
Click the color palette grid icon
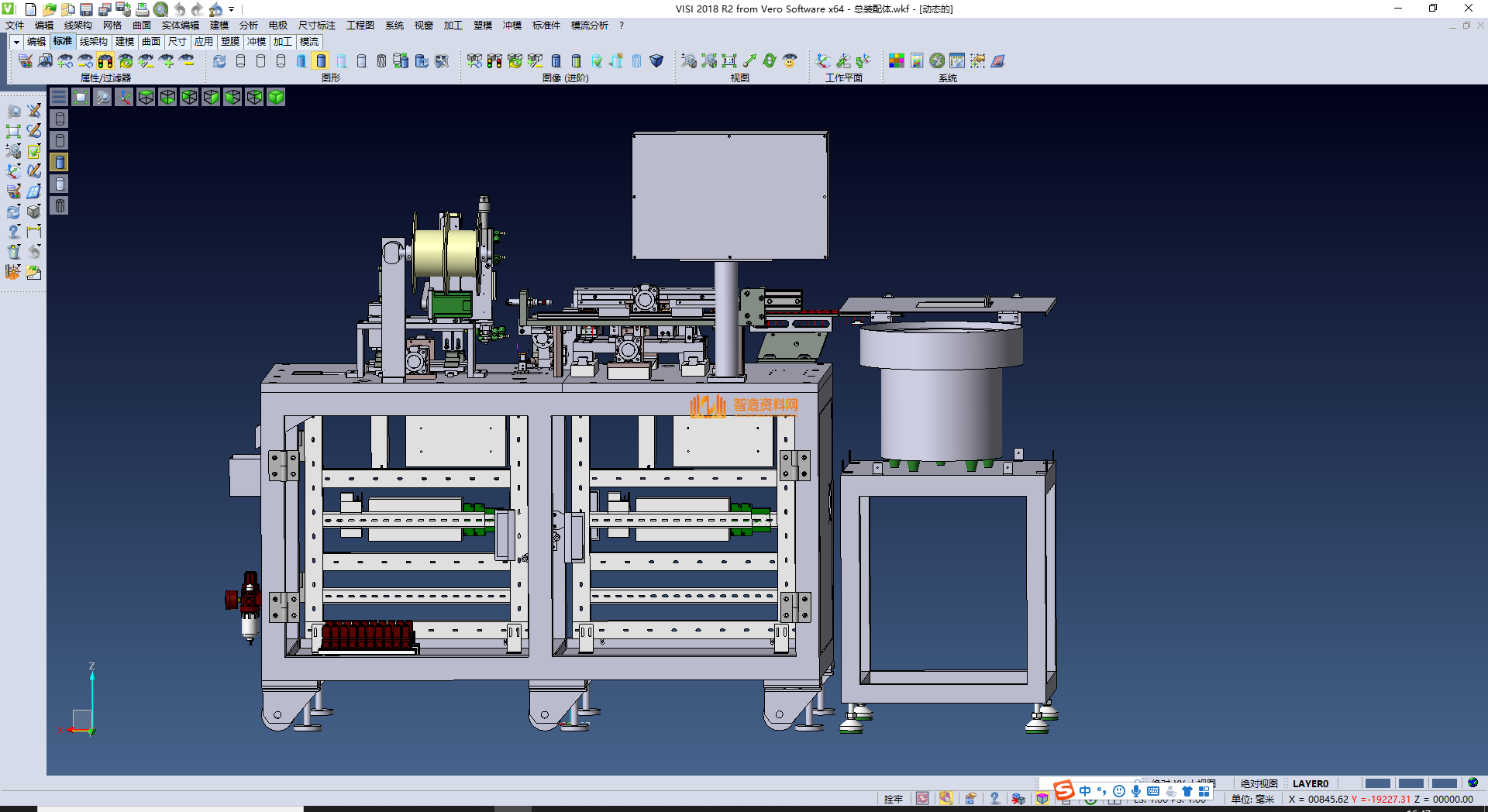point(897,60)
